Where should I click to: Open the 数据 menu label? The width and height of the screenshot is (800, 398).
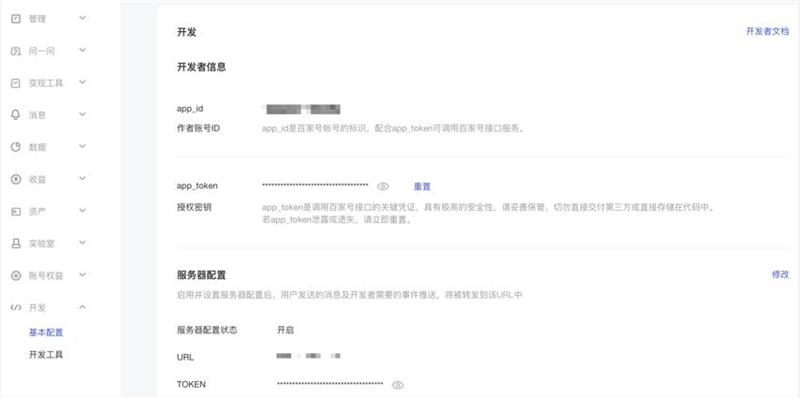point(37,147)
